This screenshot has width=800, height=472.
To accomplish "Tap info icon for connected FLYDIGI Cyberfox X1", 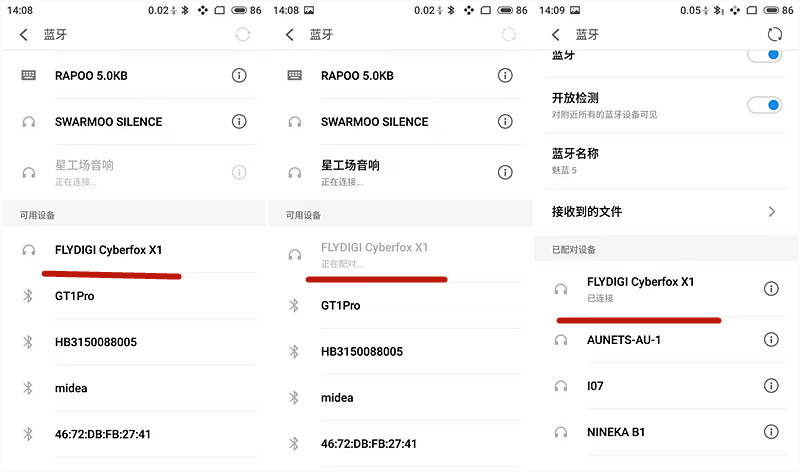I will pyautogui.click(x=771, y=289).
